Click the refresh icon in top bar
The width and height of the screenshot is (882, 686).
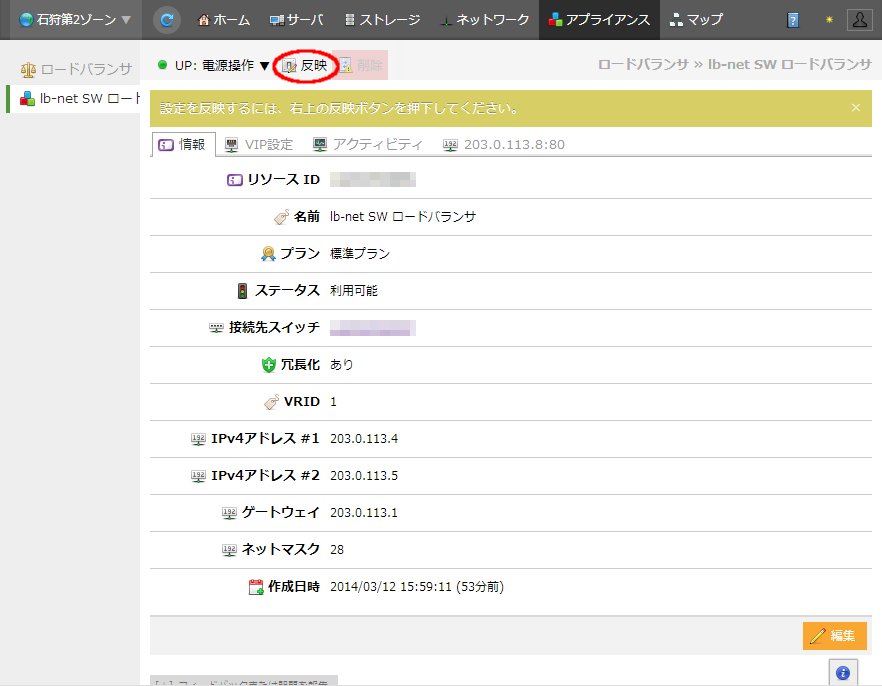coord(167,19)
